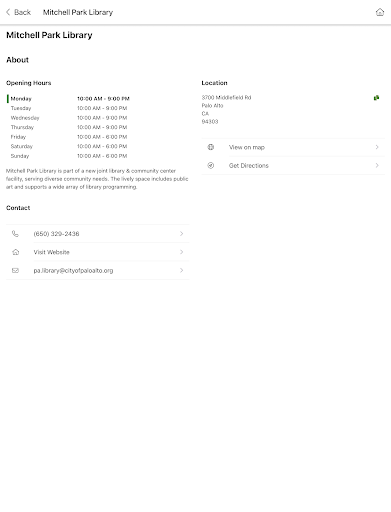Select the Saturday row in opening hours
The height and width of the screenshot is (512, 391).
click(x=68, y=146)
